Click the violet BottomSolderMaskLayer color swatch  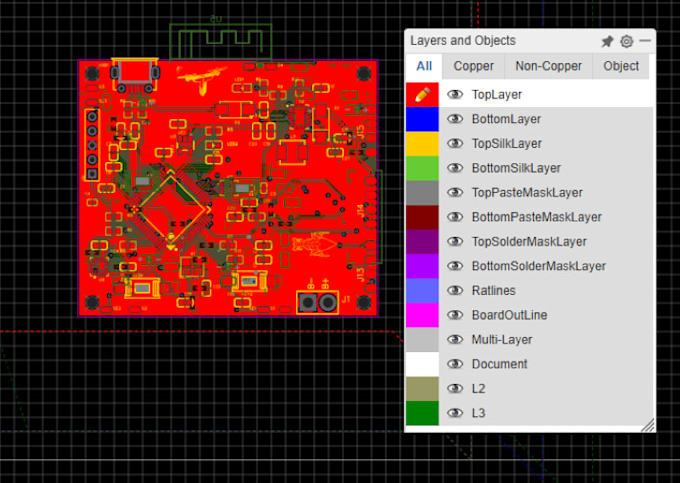422,266
